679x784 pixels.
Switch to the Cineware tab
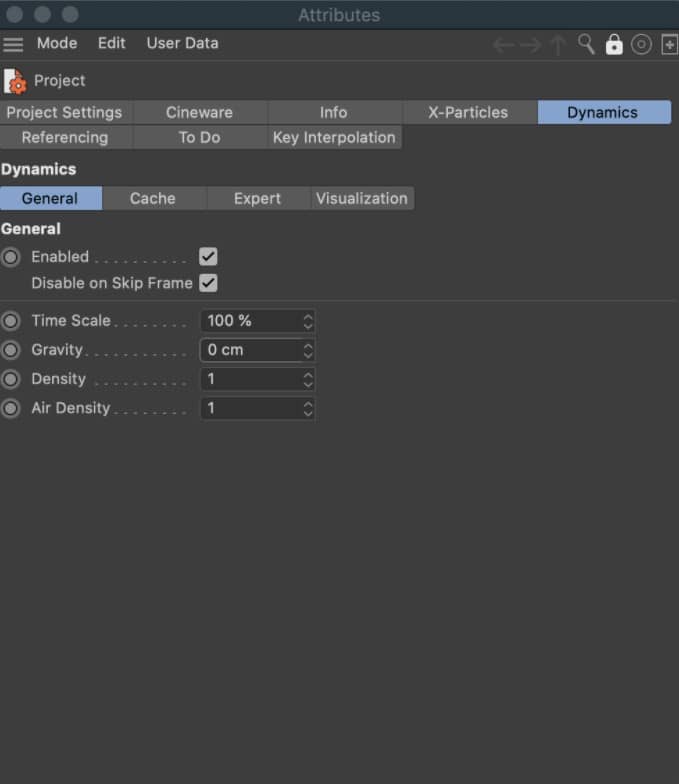point(200,112)
